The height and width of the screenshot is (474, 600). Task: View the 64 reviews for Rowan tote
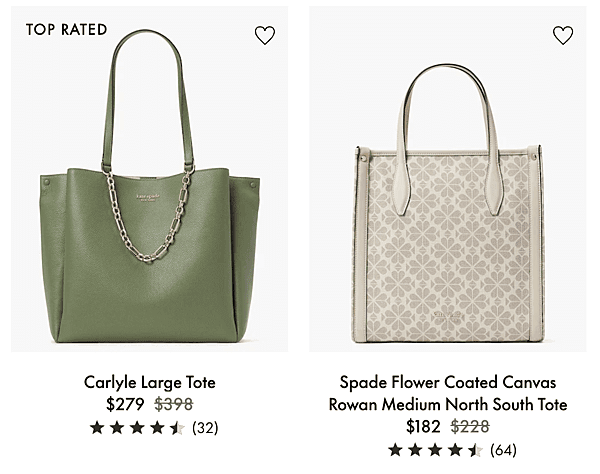tap(503, 450)
